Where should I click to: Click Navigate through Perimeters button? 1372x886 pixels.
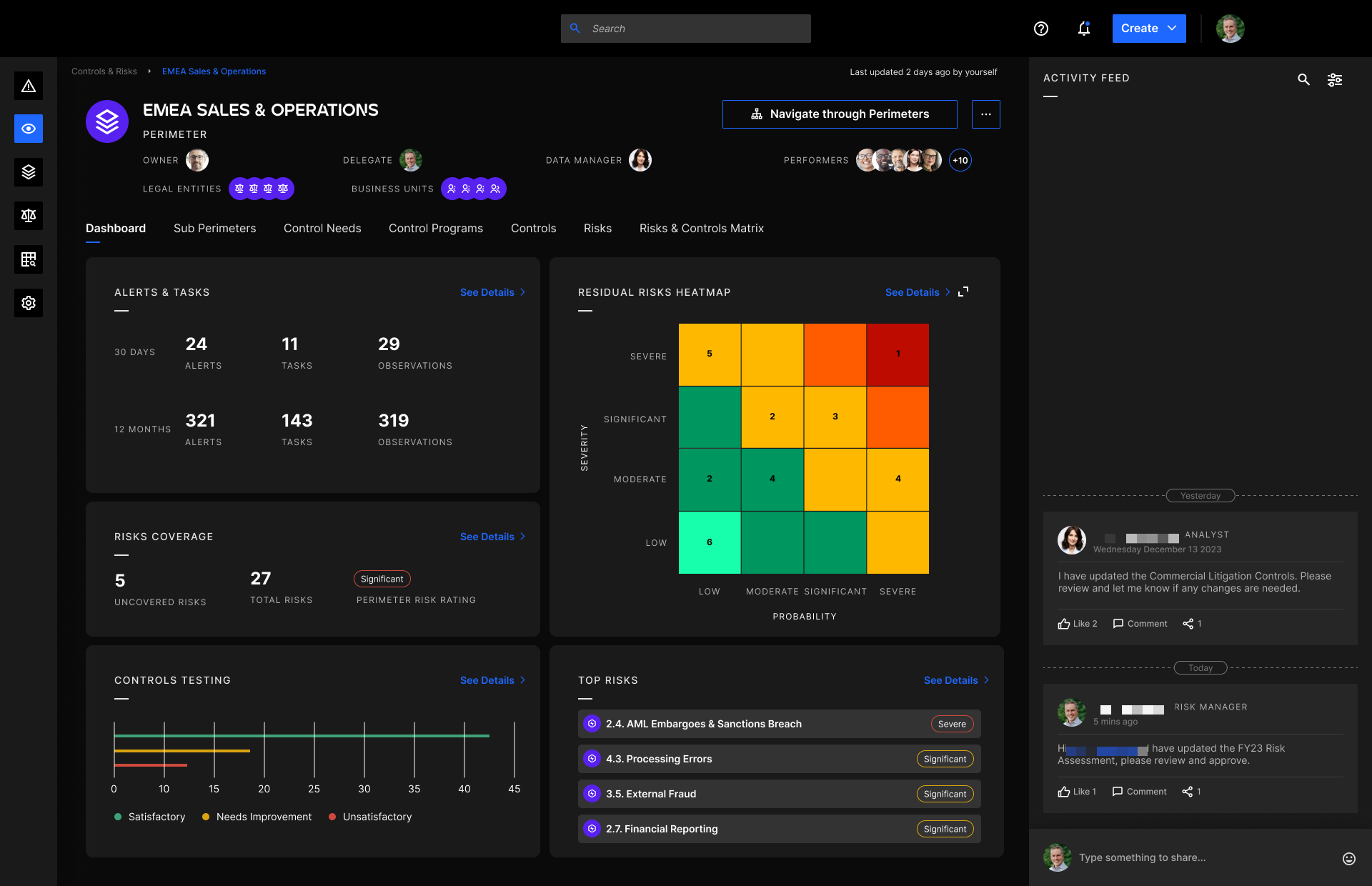[x=840, y=114]
